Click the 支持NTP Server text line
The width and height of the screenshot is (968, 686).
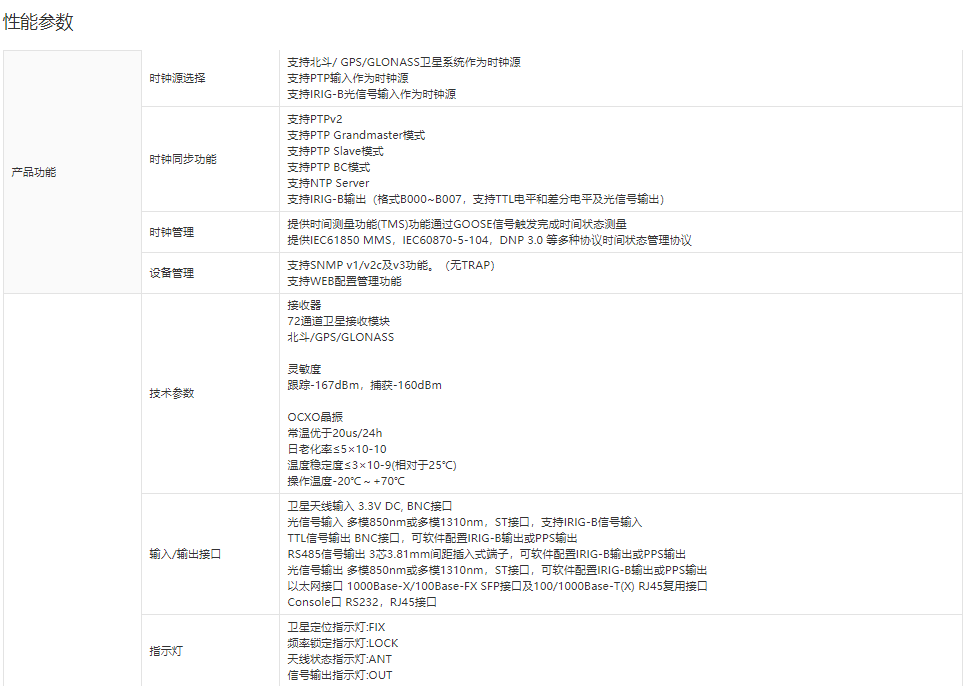coord(328,183)
